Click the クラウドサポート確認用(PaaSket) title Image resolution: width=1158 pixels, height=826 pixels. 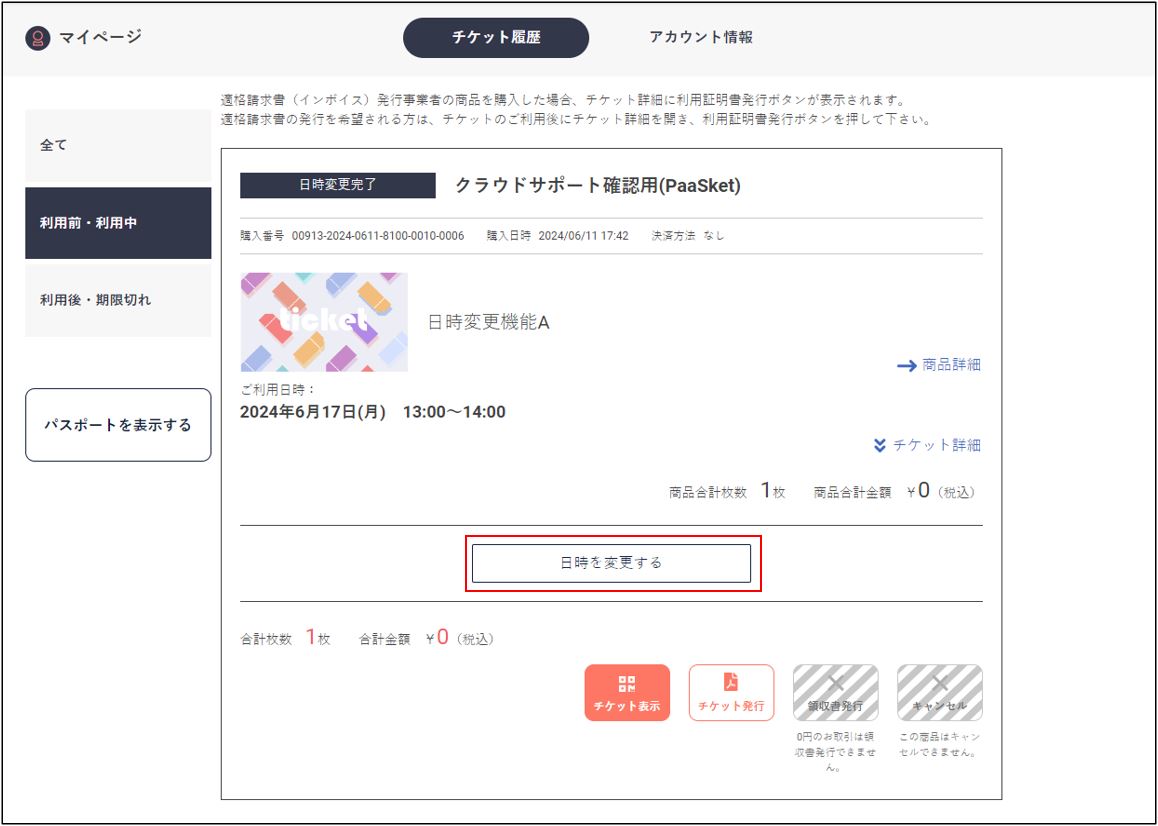598,186
